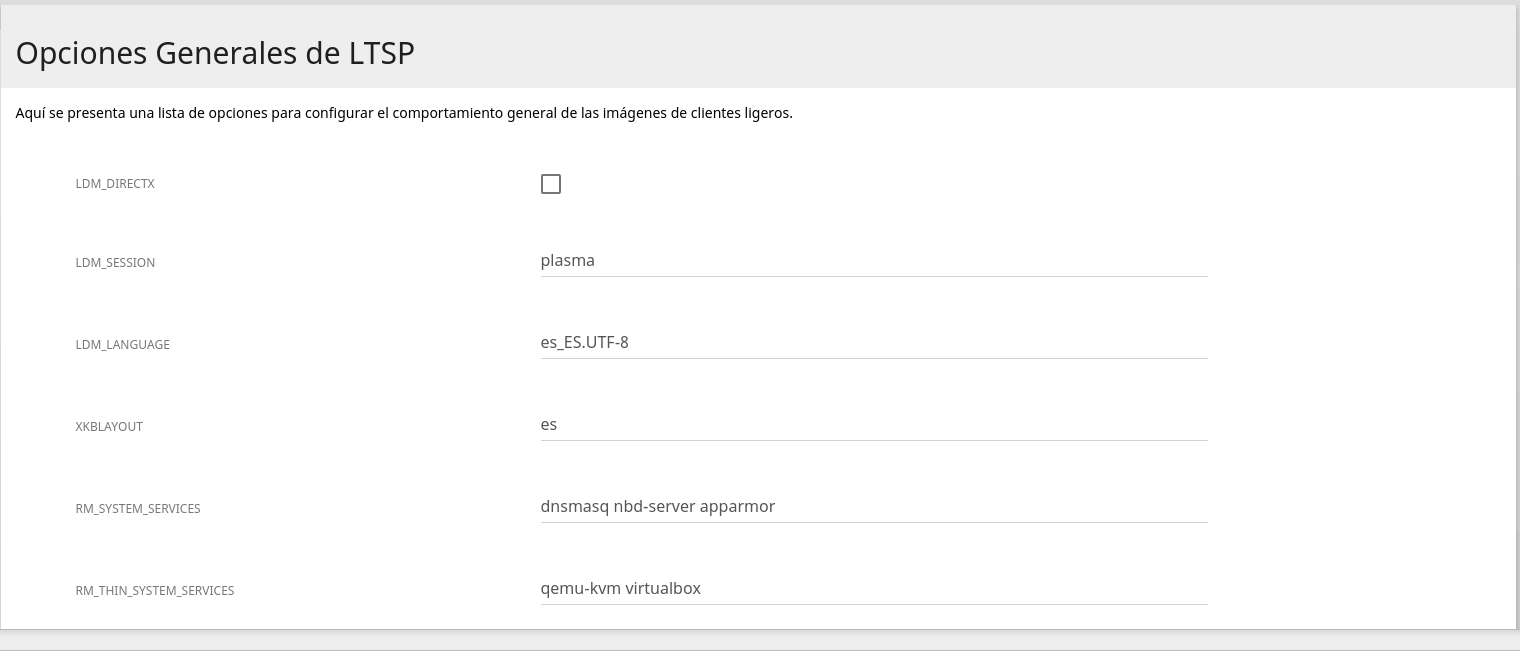Click the LDM_SESSION option label
The width and height of the screenshot is (1520, 651).
coord(115,263)
